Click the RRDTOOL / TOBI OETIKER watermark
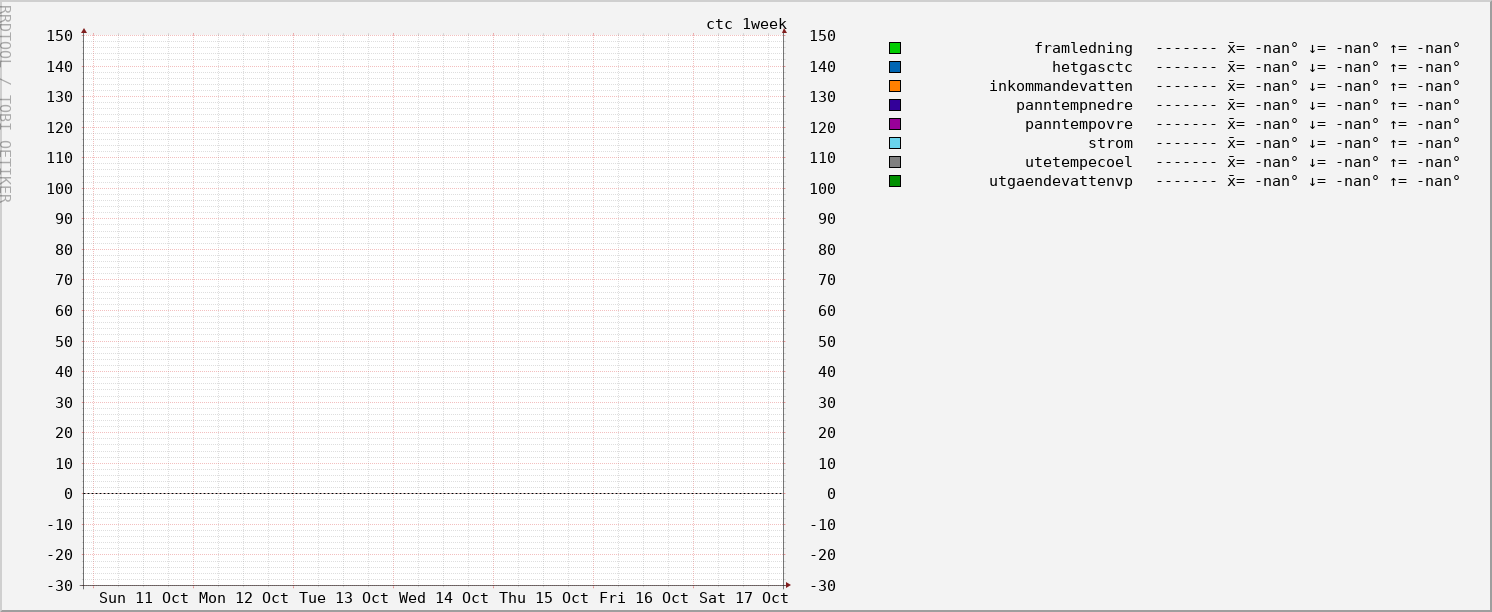This screenshot has width=1492, height=612. tap(6, 103)
